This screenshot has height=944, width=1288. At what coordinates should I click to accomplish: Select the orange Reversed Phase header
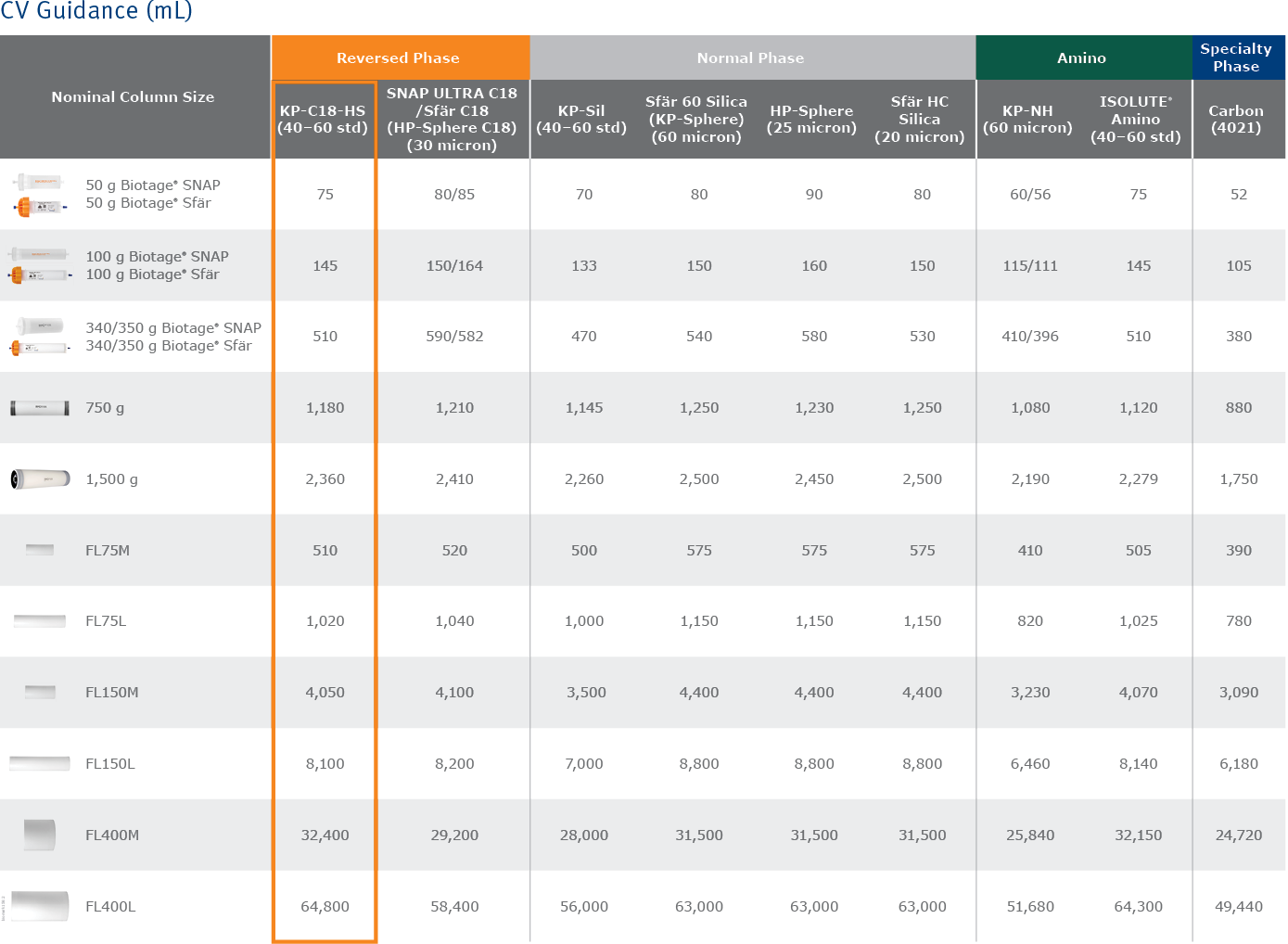pos(399,57)
